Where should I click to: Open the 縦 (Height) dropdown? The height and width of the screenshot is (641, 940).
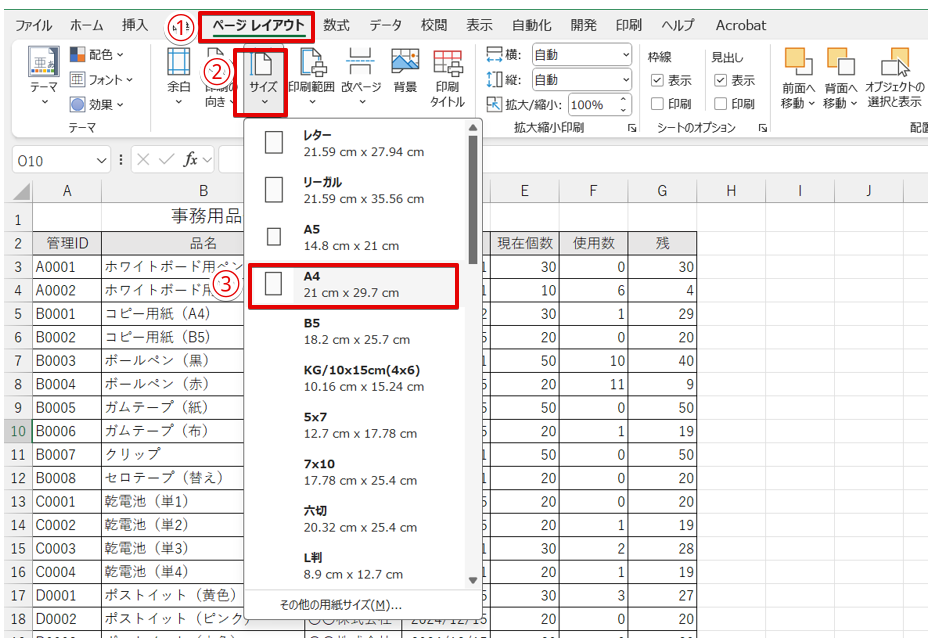626,78
